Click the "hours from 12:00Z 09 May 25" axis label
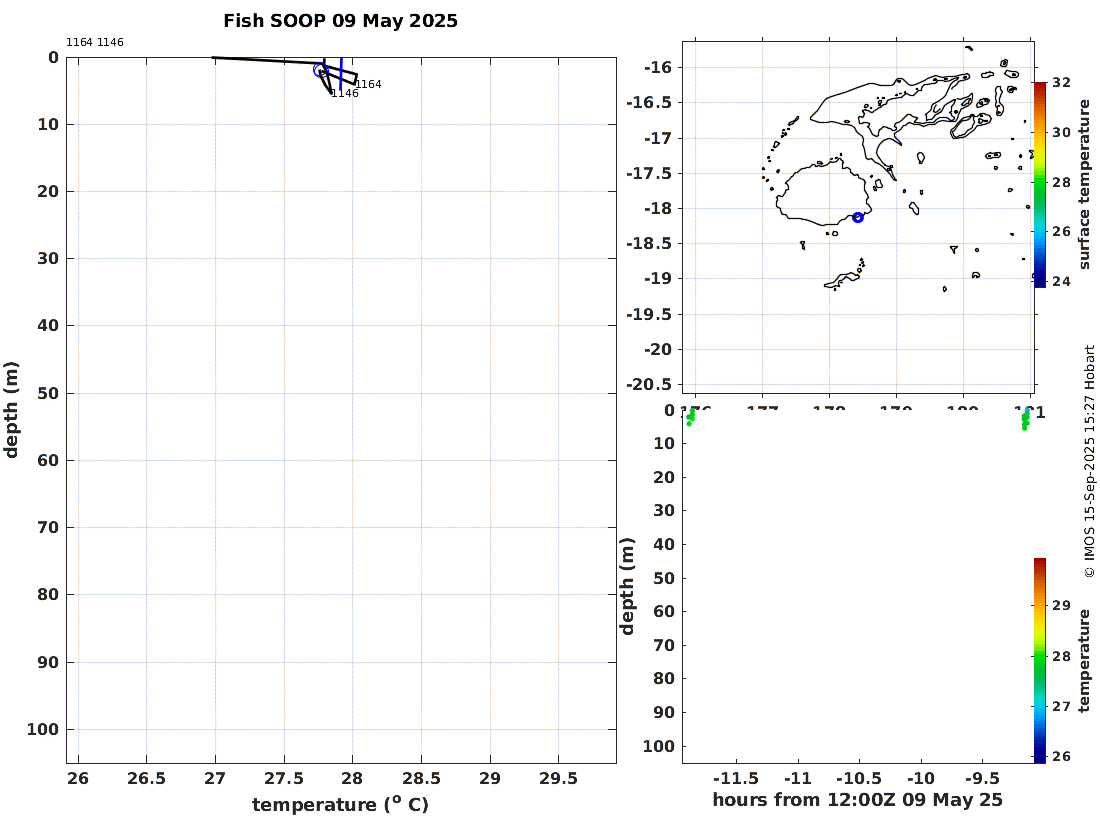1100x820 pixels. point(857,800)
